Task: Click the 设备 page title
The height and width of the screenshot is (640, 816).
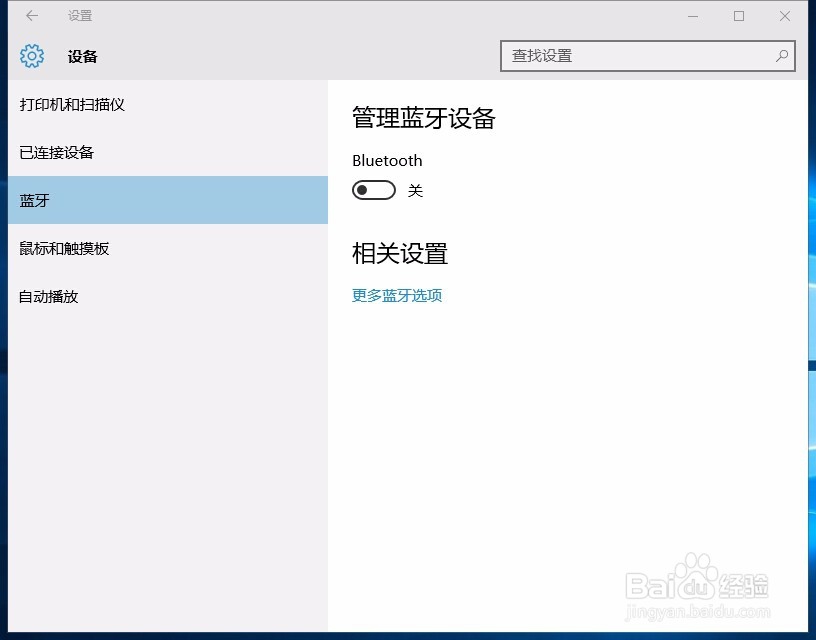Action: pos(82,56)
